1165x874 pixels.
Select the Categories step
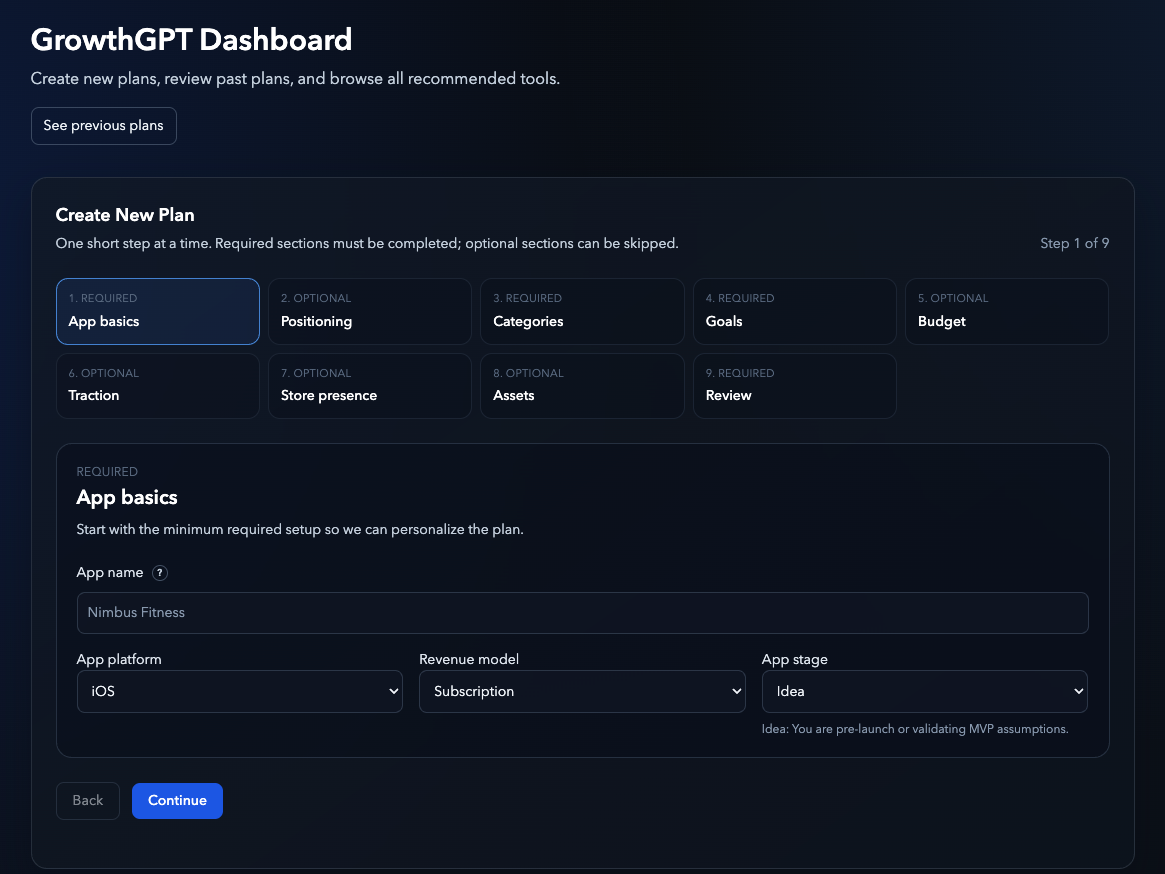(x=582, y=311)
